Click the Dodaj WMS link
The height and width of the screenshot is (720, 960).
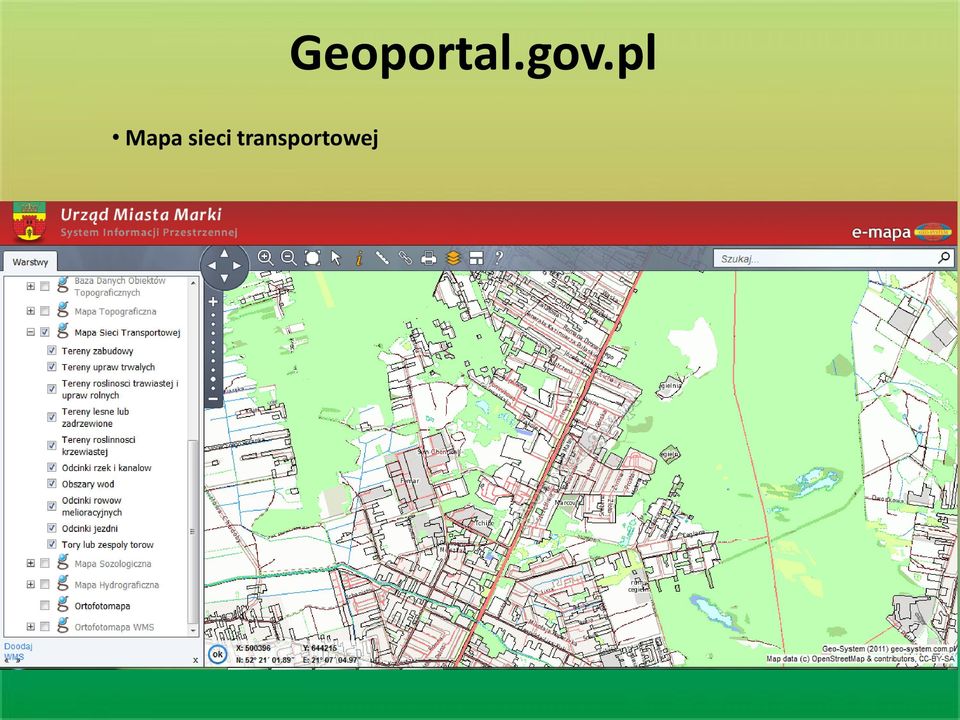pos(18,651)
